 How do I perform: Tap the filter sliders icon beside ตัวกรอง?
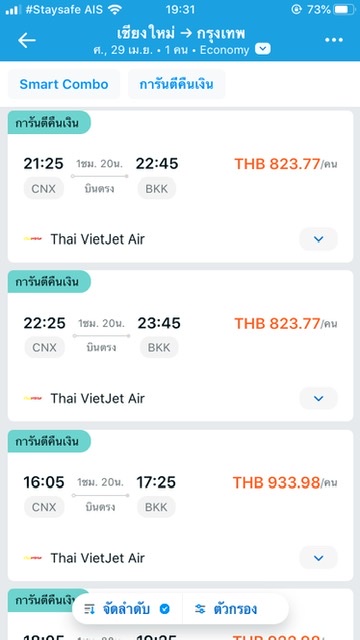click(x=200, y=609)
